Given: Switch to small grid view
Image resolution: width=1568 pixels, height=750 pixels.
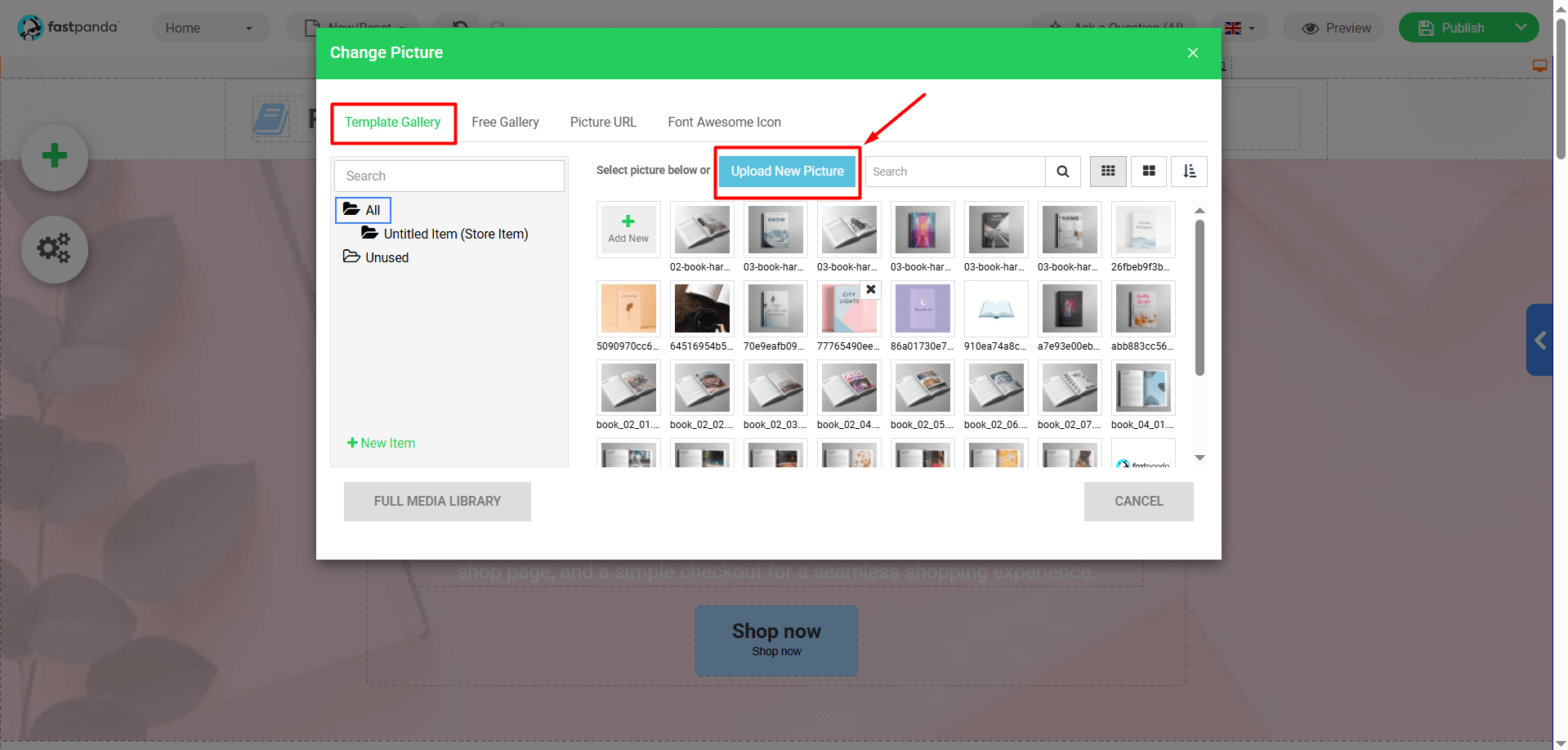Looking at the screenshot, I should (1108, 172).
